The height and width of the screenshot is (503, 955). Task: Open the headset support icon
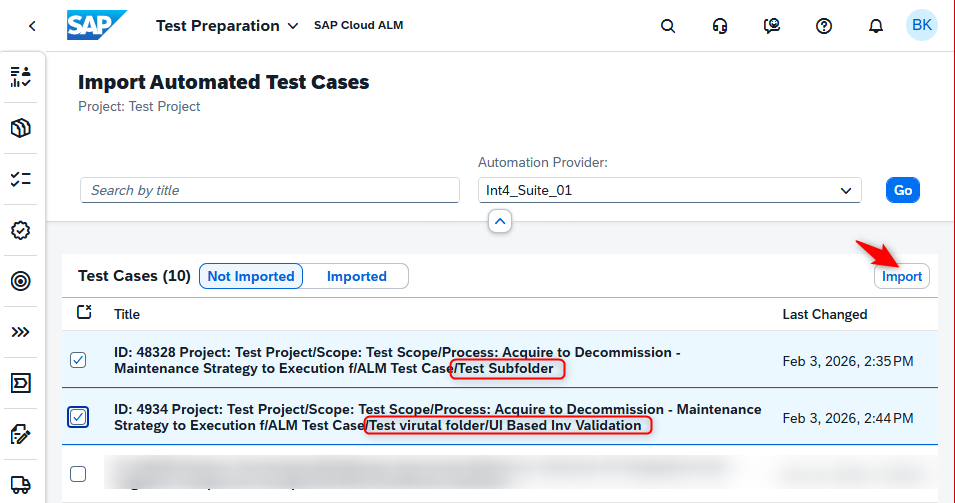click(720, 26)
